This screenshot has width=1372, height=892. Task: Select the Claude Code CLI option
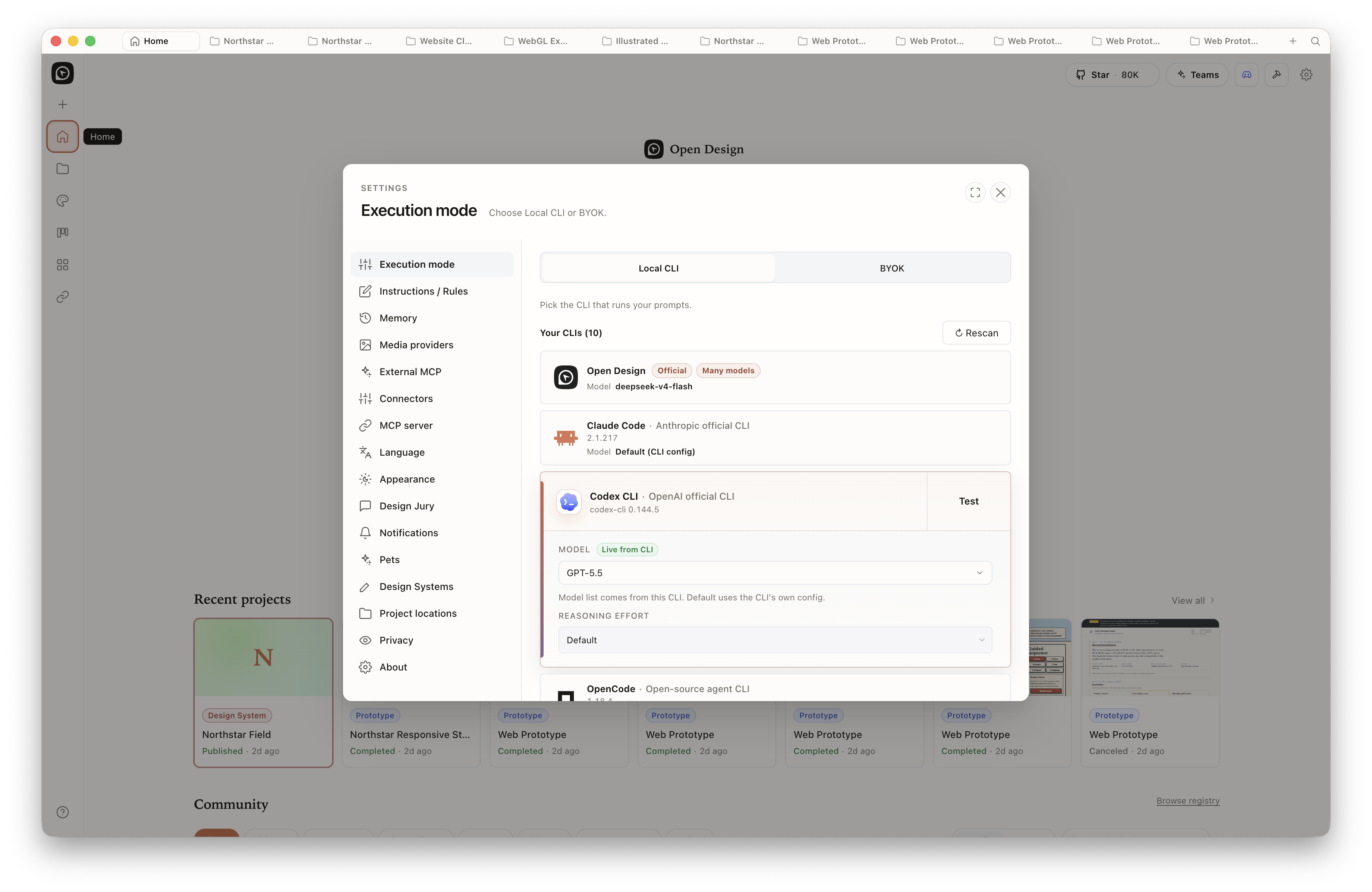(x=775, y=438)
